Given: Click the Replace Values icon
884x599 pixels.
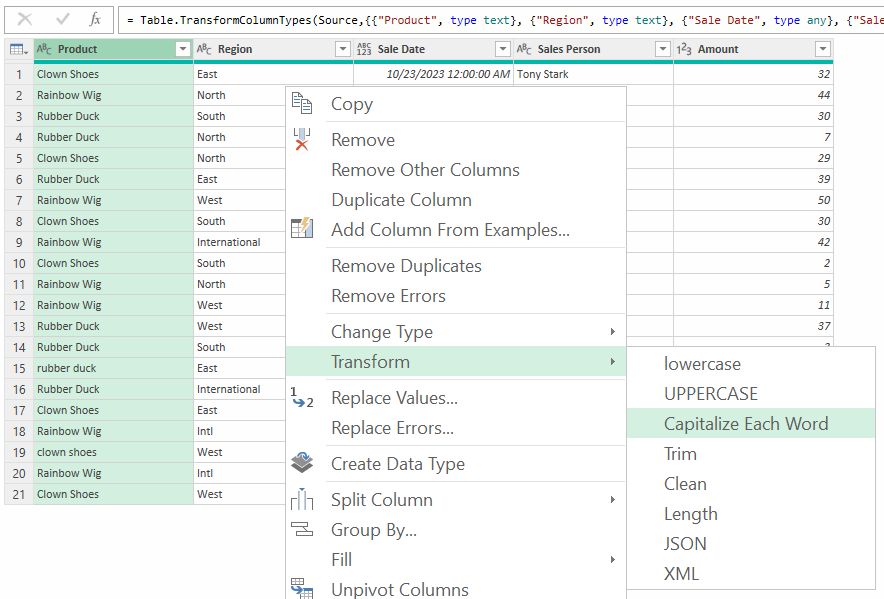Looking at the screenshot, I should tap(302, 398).
